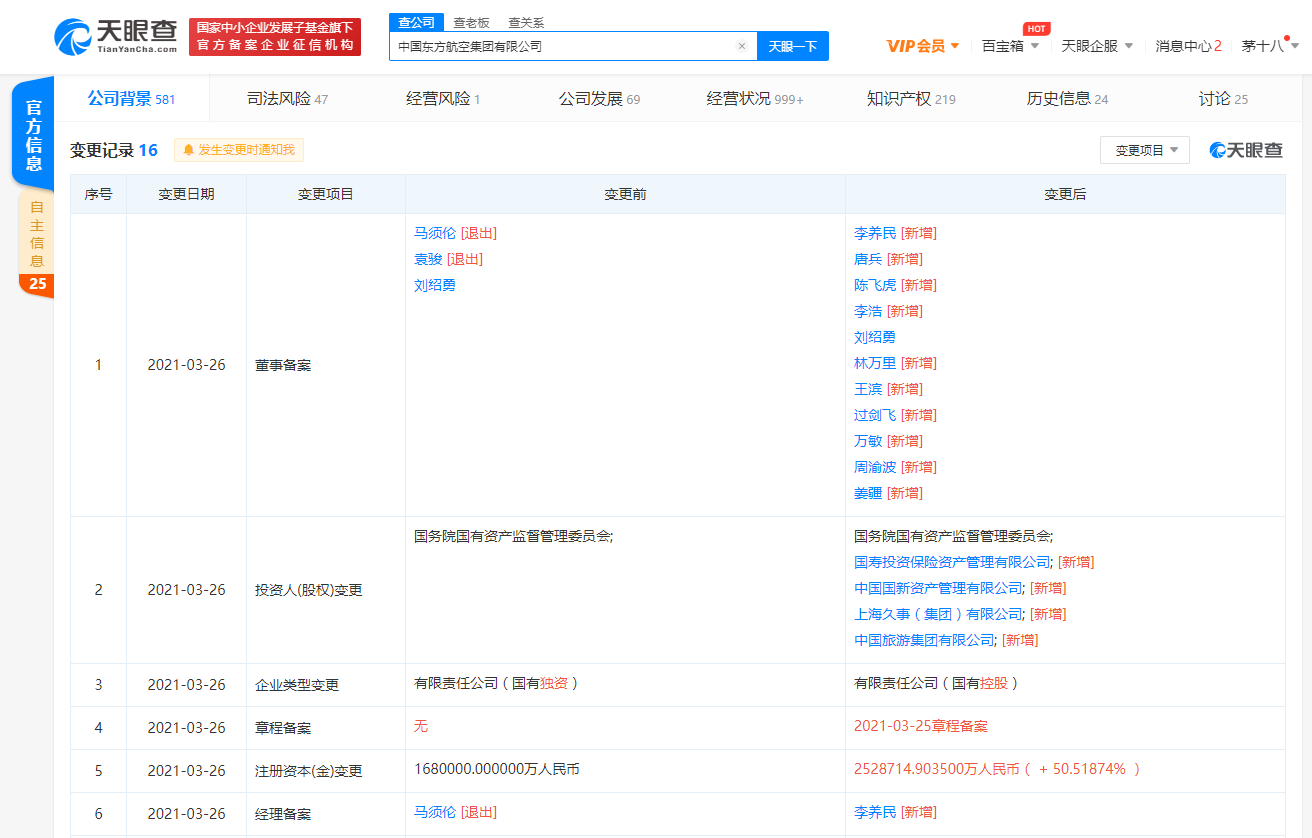
Task: Click the 变更项目 column header
Action: (x=326, y=194)
